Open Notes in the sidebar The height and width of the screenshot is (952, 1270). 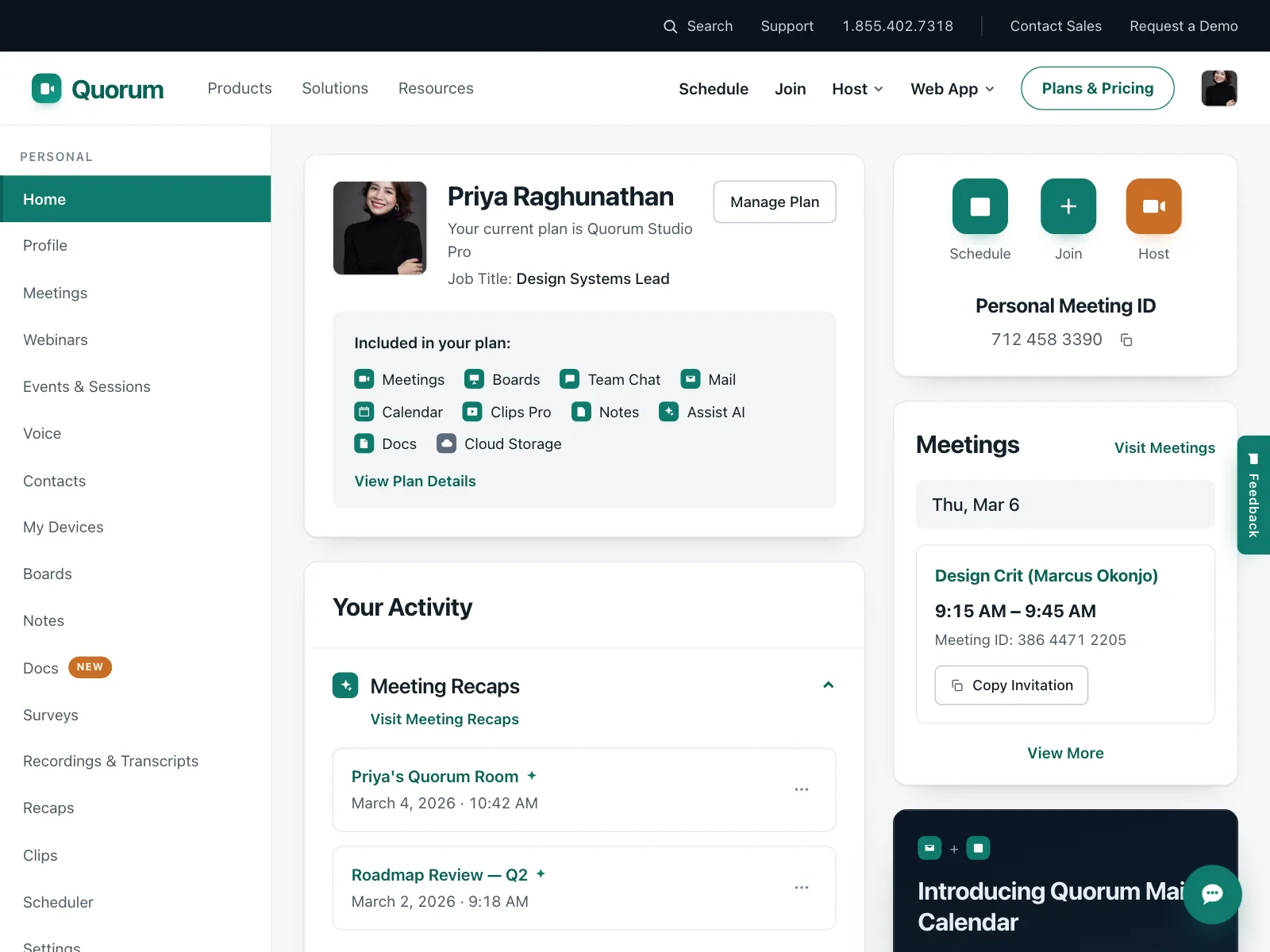click(x=136, y=620)
